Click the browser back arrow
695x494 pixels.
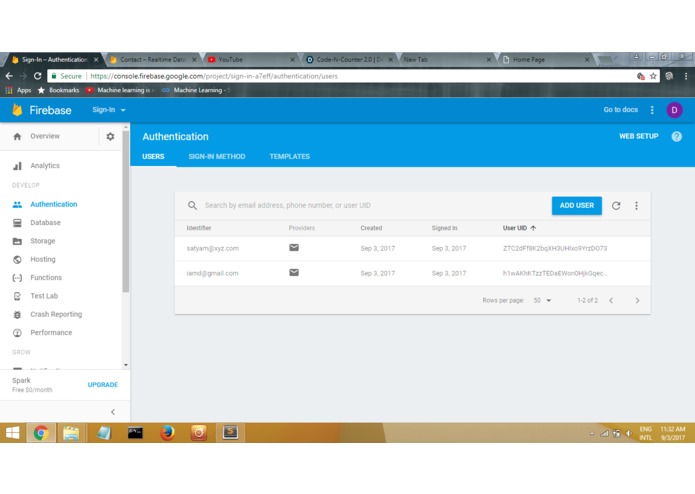[x=9, y=76]
